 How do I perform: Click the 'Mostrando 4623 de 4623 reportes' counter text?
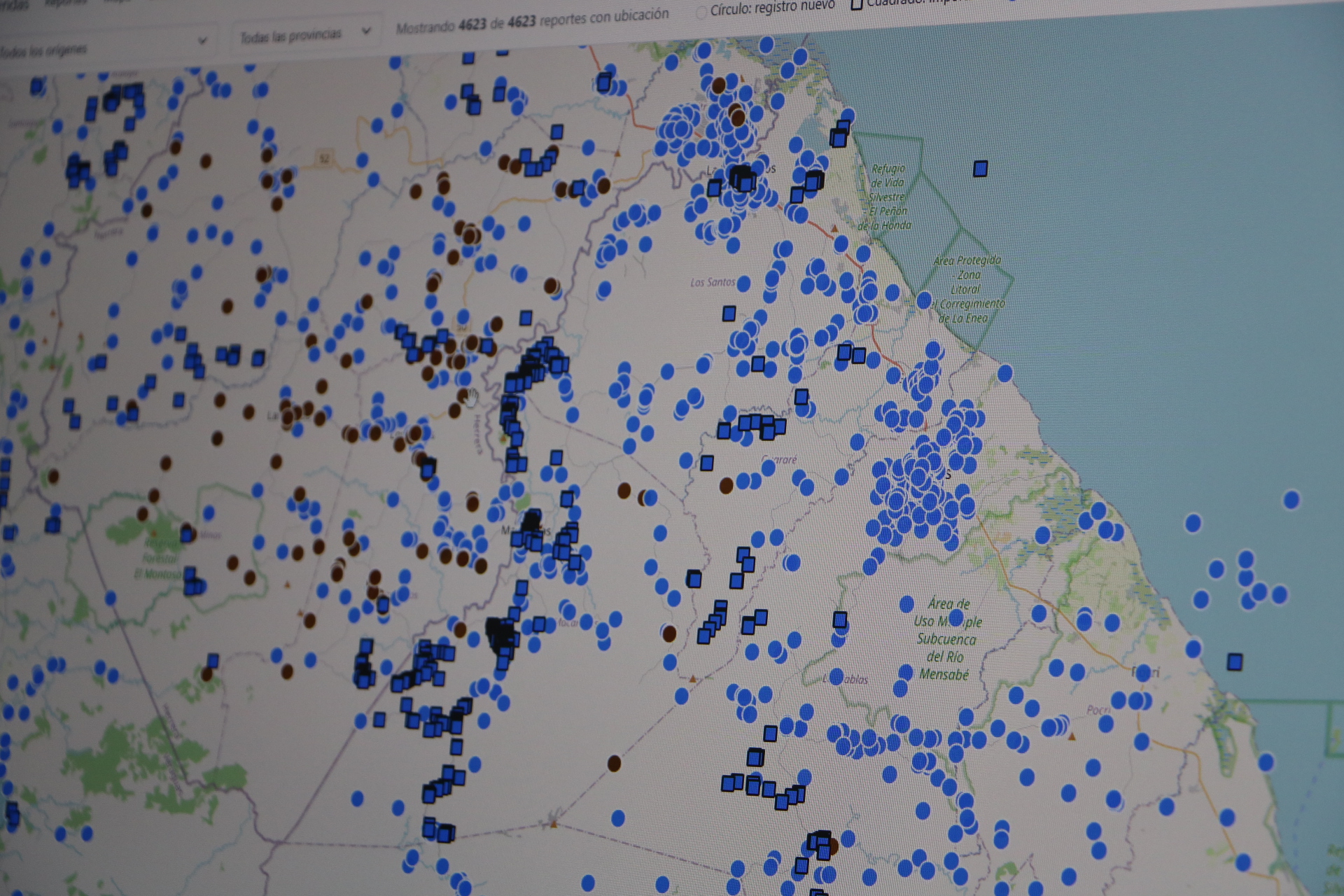tap(532, 20)
